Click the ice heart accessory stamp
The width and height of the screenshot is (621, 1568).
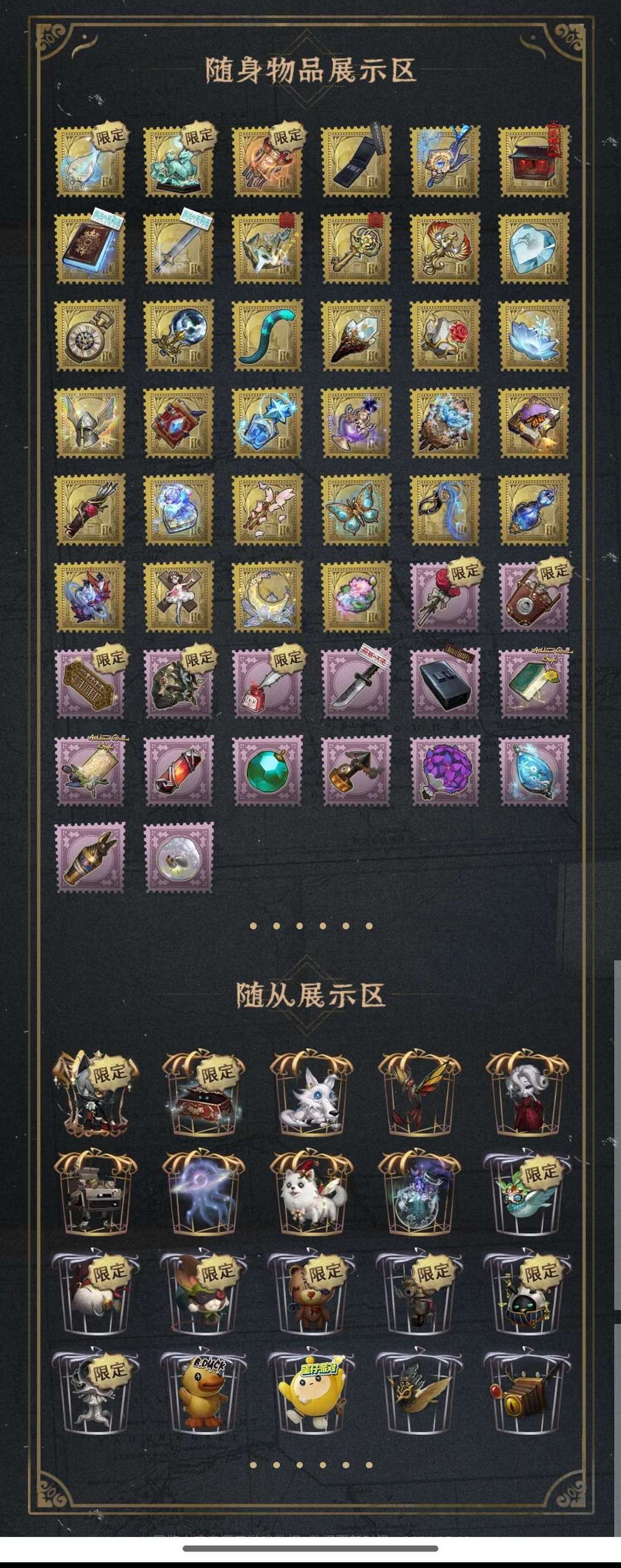tap(534, 248)
